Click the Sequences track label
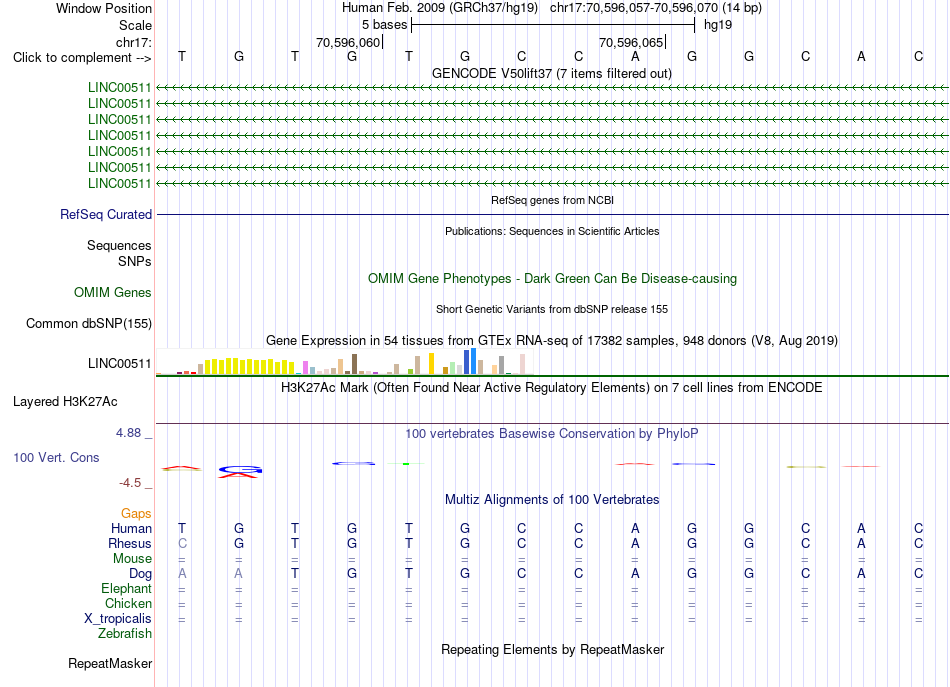The width and height of the screenshot is (950, 687). (x=119, y=245)
